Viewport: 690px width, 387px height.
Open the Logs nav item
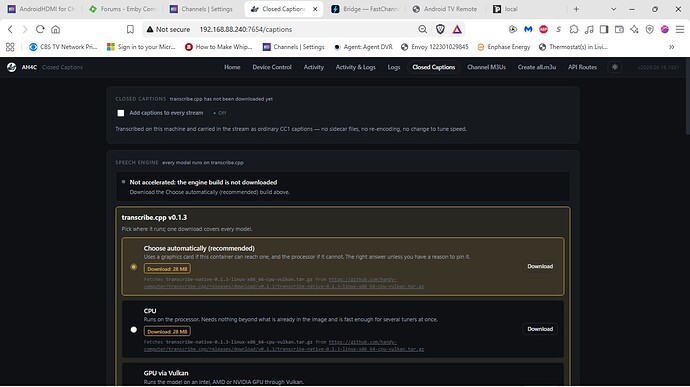pos(394,67)
